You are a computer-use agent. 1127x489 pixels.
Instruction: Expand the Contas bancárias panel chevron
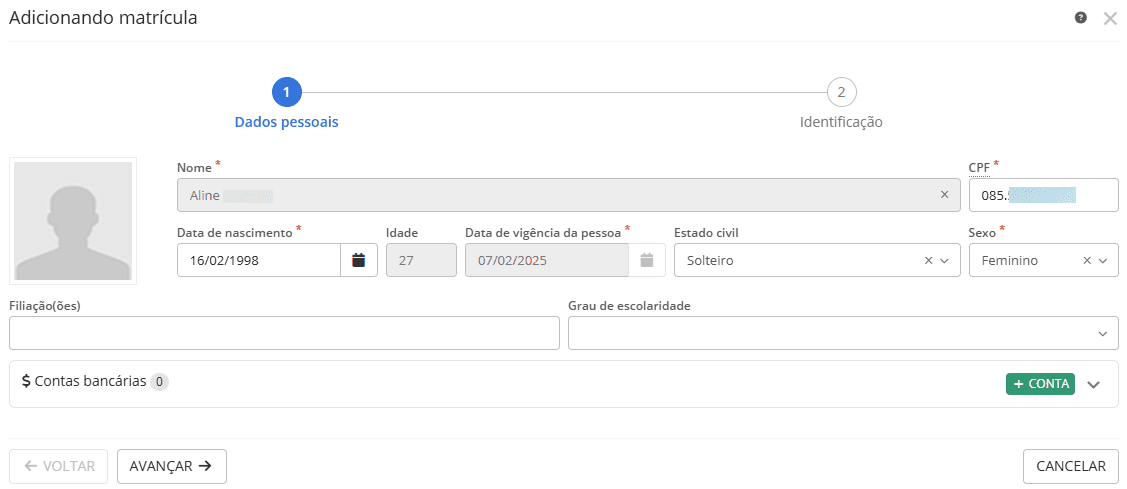[x=1093, y=385]
